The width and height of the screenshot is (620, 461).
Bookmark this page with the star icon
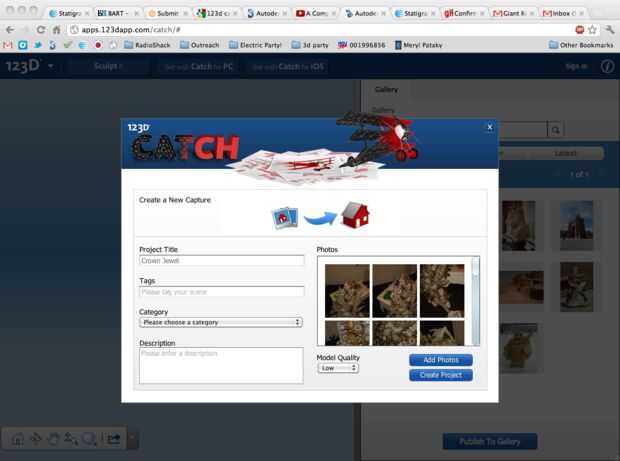click(x=592, y=30)
